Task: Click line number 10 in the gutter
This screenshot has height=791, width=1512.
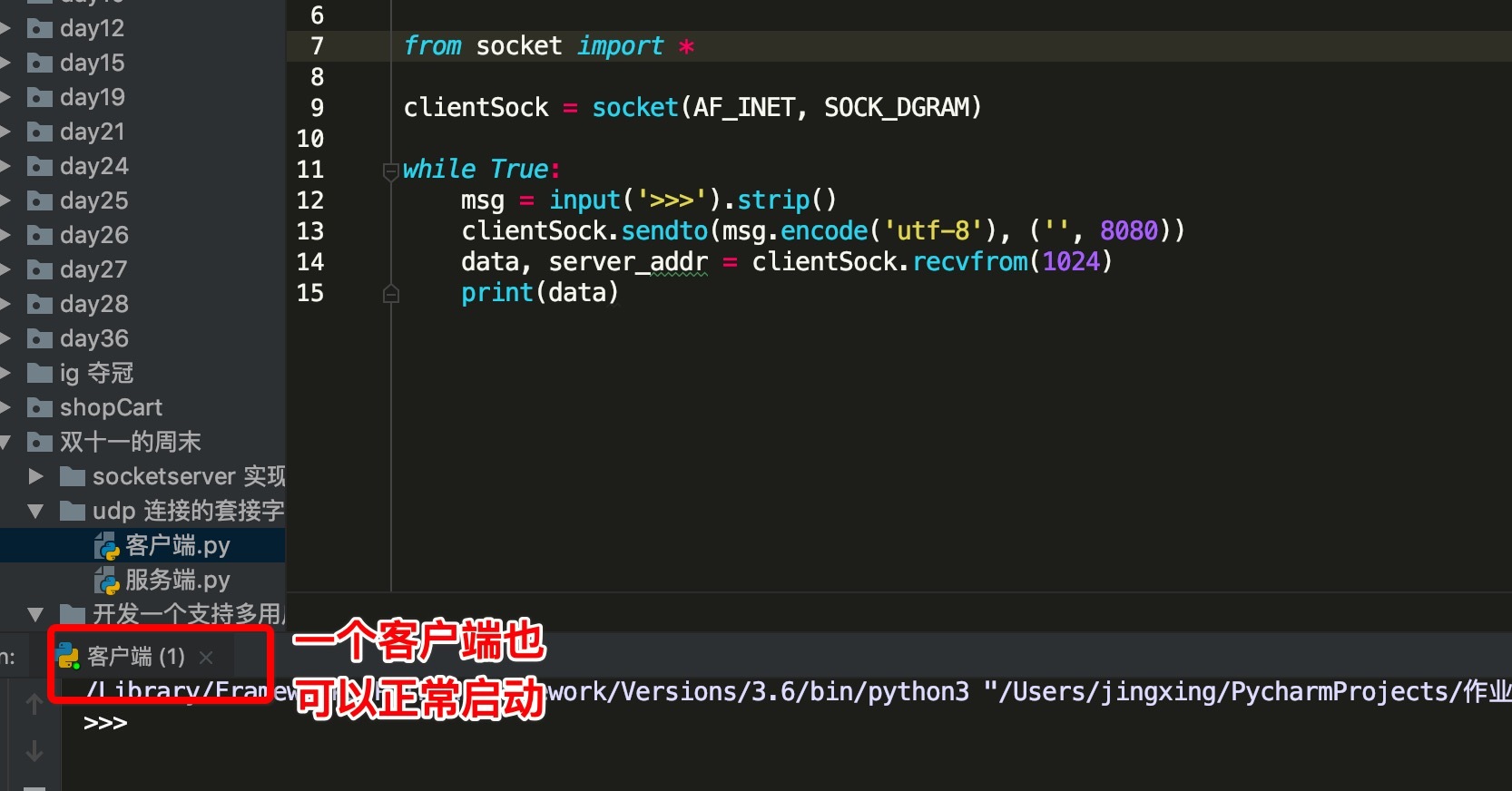Action: tap(309, 139)
